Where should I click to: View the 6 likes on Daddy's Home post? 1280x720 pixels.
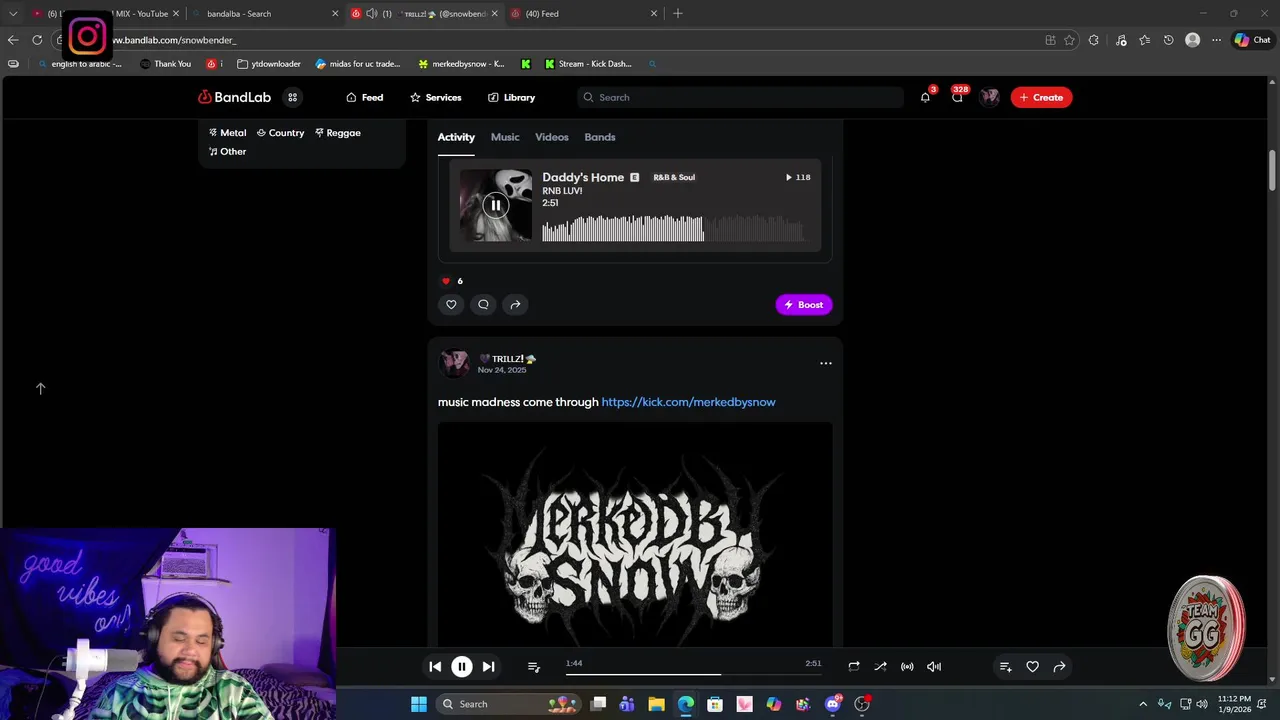coord(453,281)
